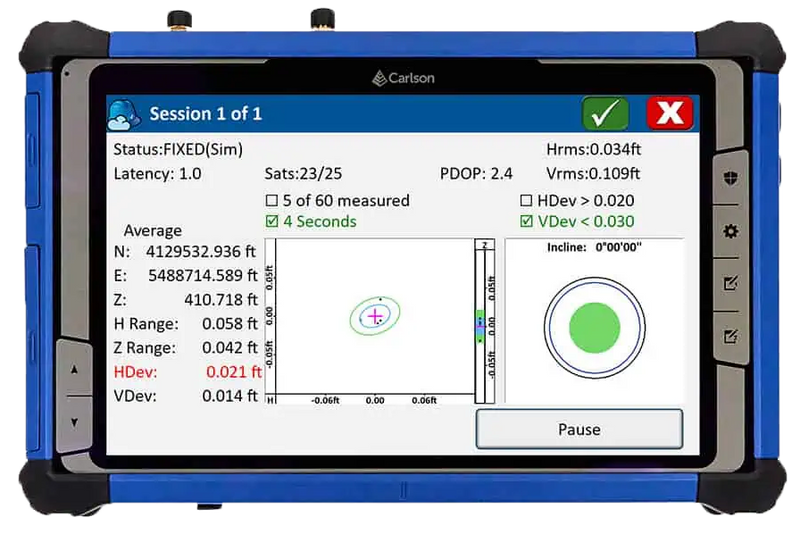Click 'Session 1 of 1' title
The height and width of the screenshot is (534, 800).
point(206,114)
